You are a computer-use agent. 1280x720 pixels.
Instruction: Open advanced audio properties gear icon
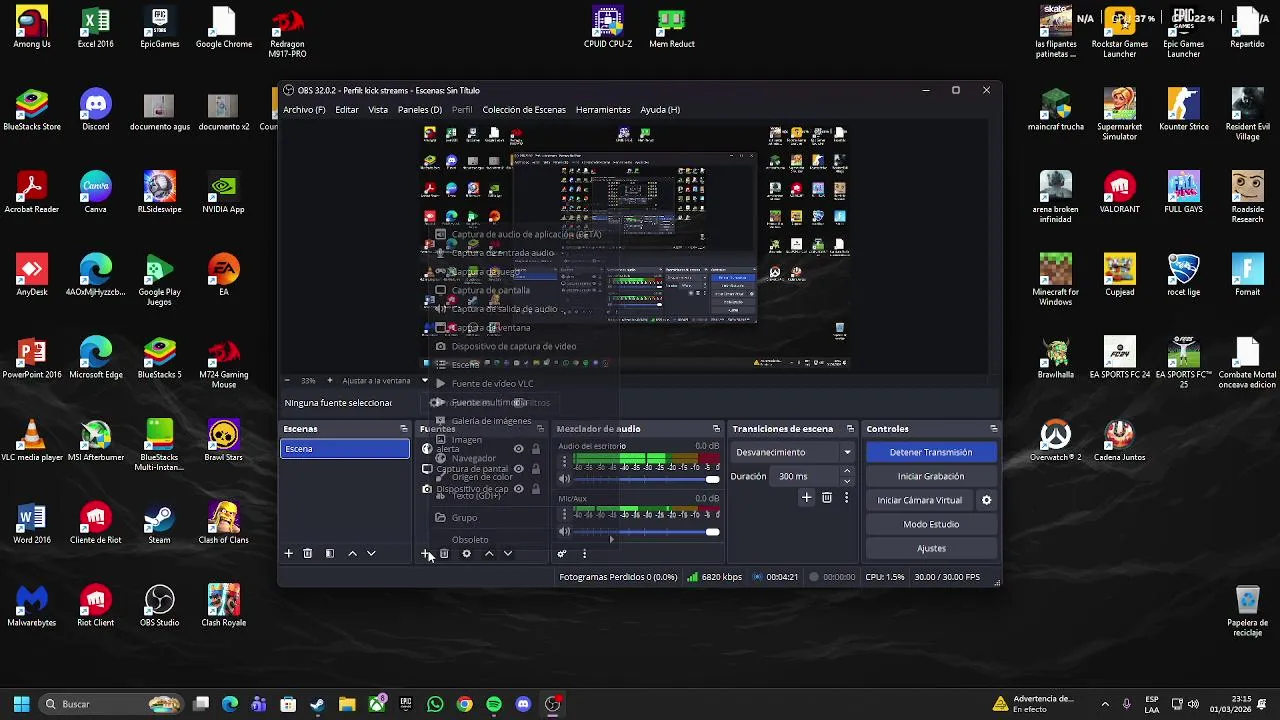tap(562, 553)
